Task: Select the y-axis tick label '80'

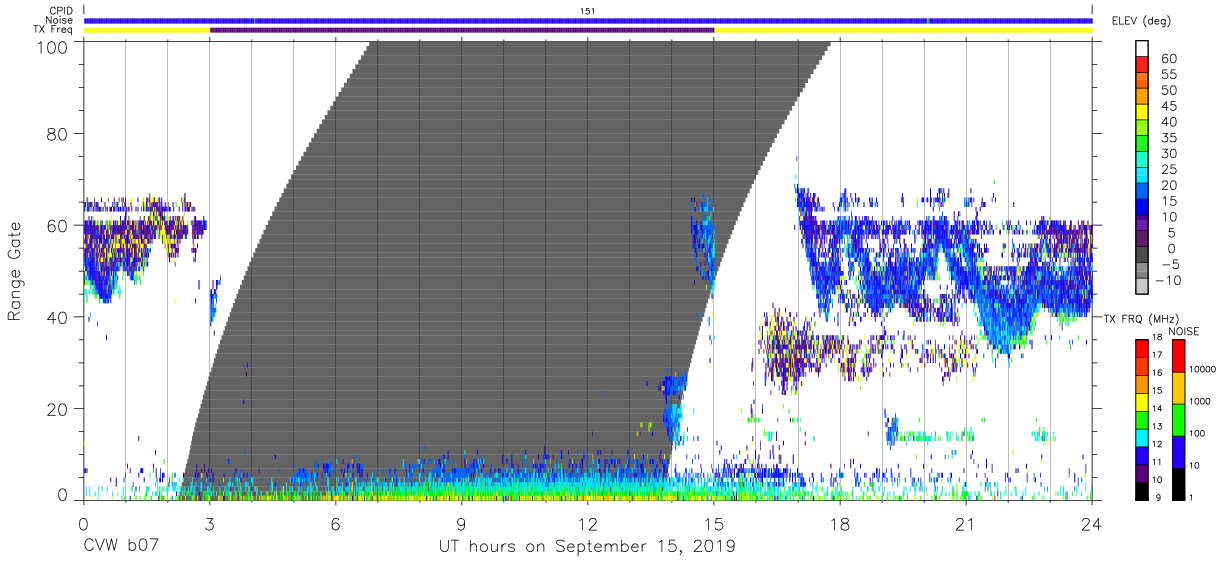Action: (x=59, y=134)
